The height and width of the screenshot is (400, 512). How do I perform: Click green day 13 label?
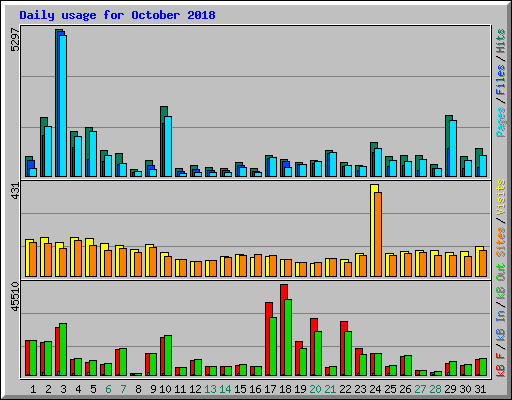coord(210,389)
